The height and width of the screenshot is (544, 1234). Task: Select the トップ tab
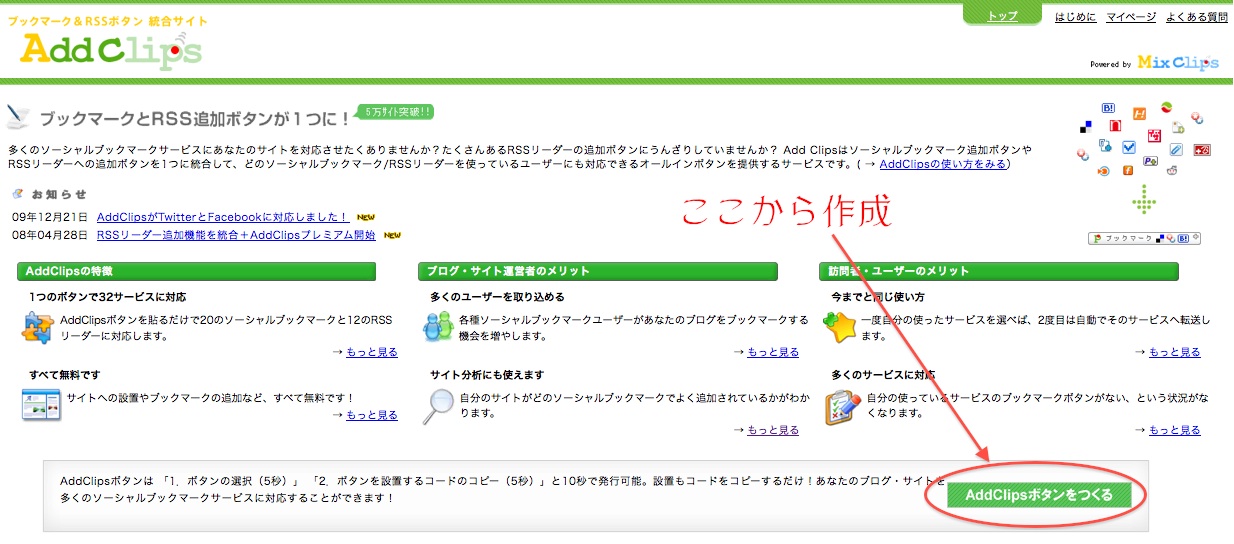pyautogui.click(x=1001, y=16)
